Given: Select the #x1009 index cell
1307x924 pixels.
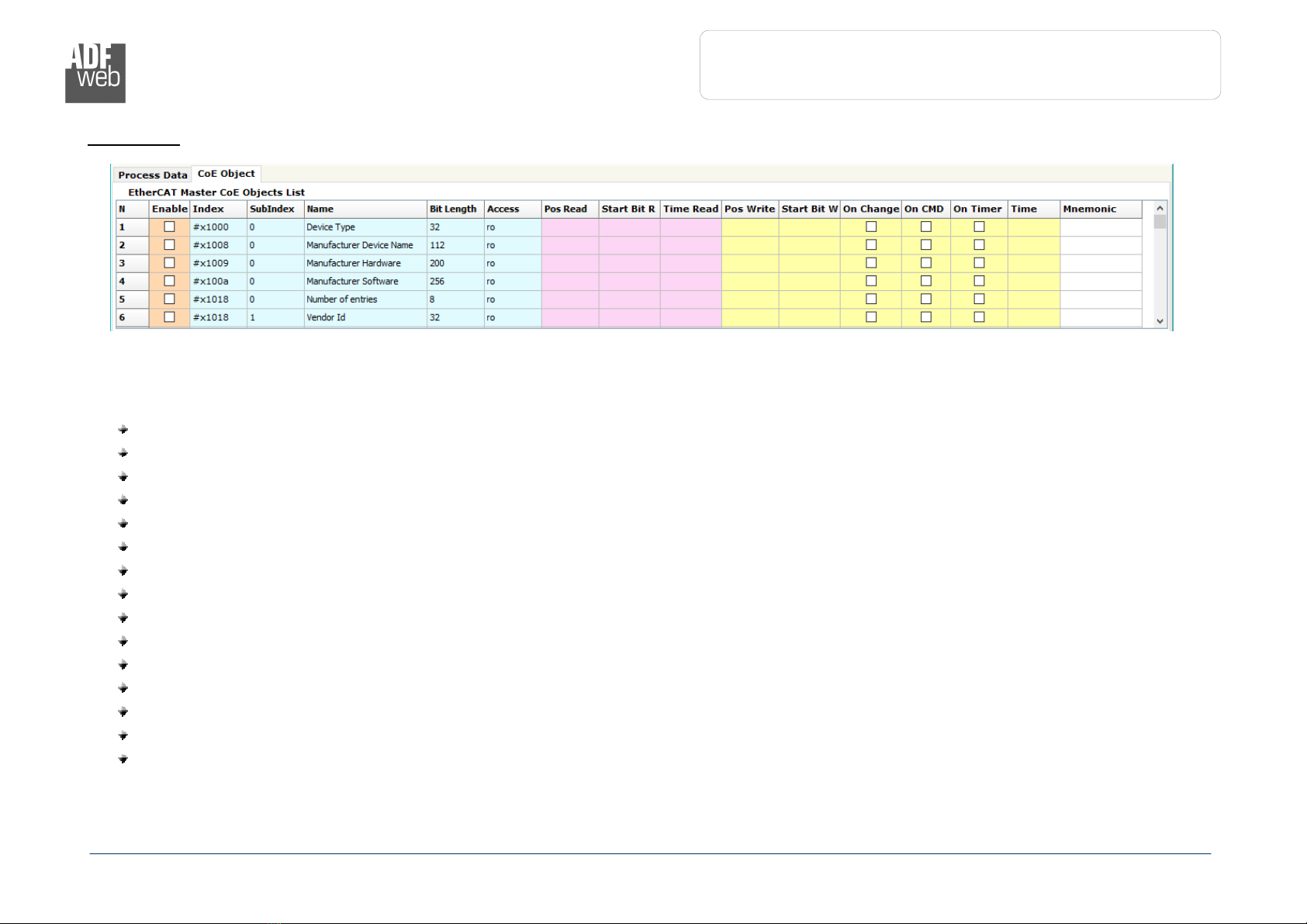Looking at the screenshot, I should click(x=218, y=263).
